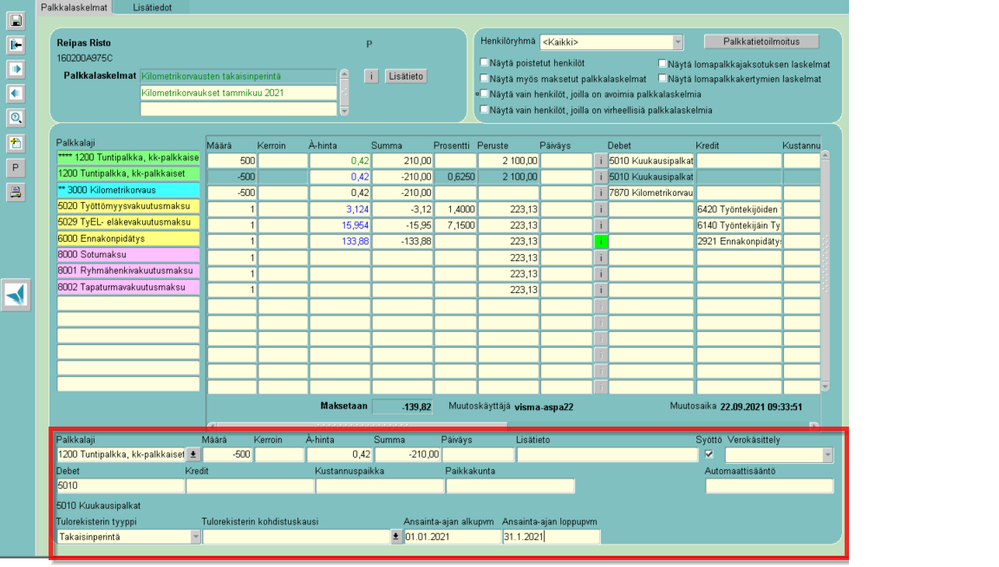Click the exit arrow icon in sidebar

[x=16, y=45]
